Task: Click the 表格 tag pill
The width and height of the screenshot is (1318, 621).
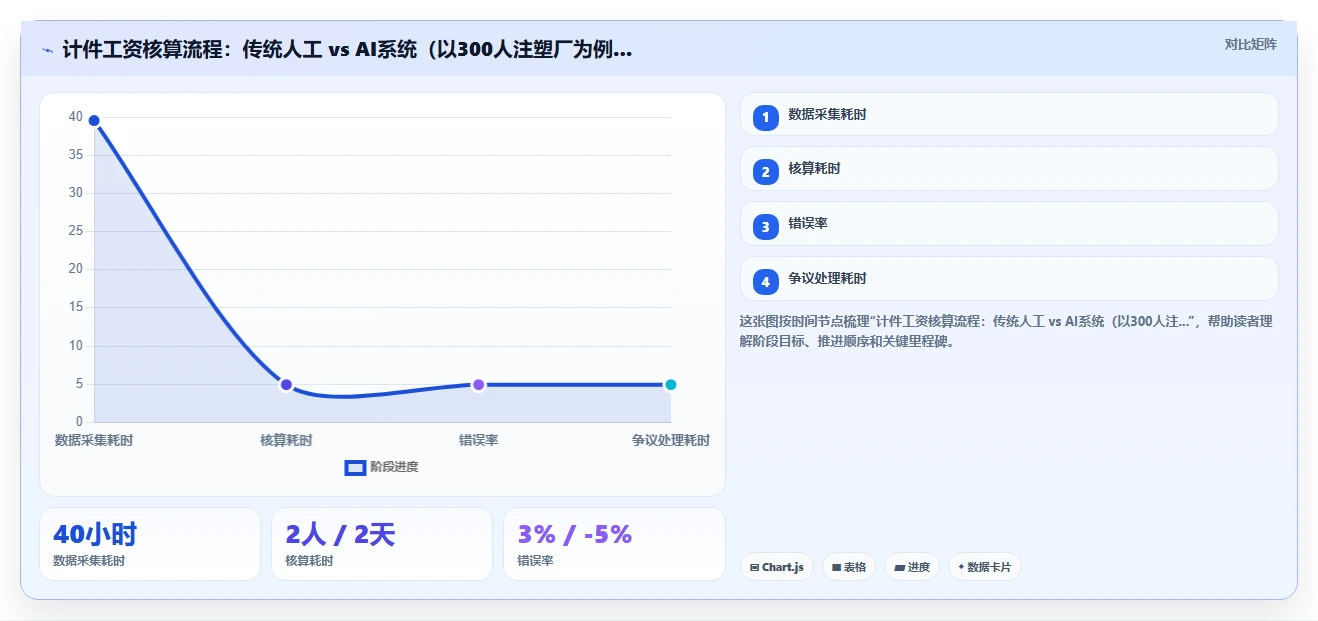Action: click(849, 567)
